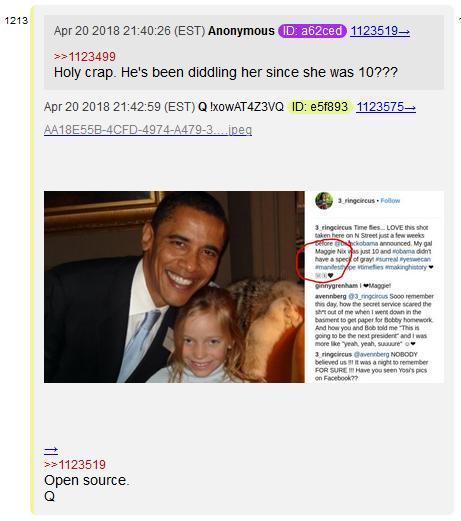
Task: Click the Follow link beside 3_ringcircus
Action: coord(390,201)
